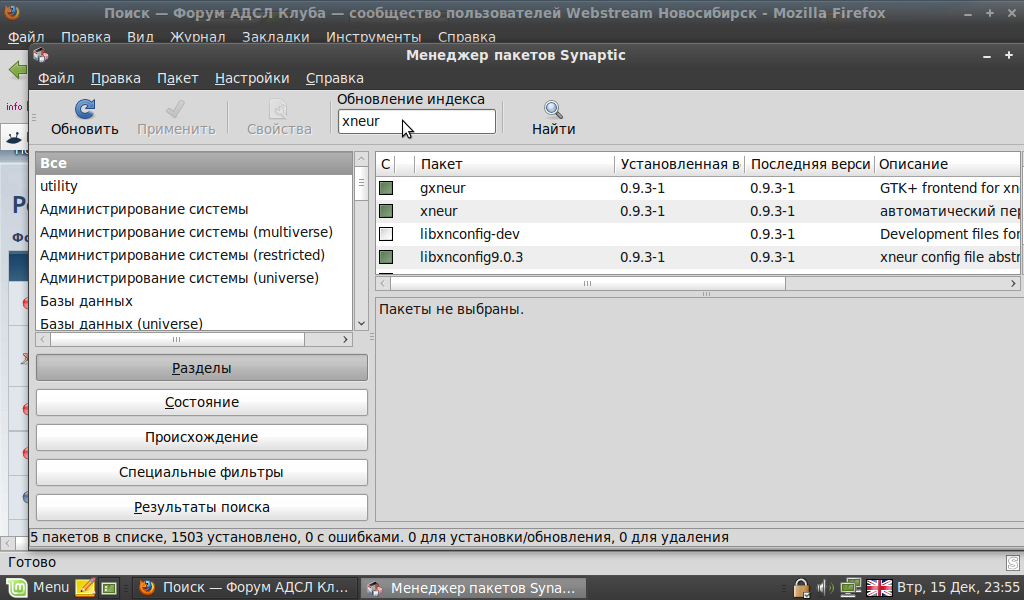Click the Synaptic taskbar window button
The height and width of the screenshot is (600, 1024).
pos(472,588)
